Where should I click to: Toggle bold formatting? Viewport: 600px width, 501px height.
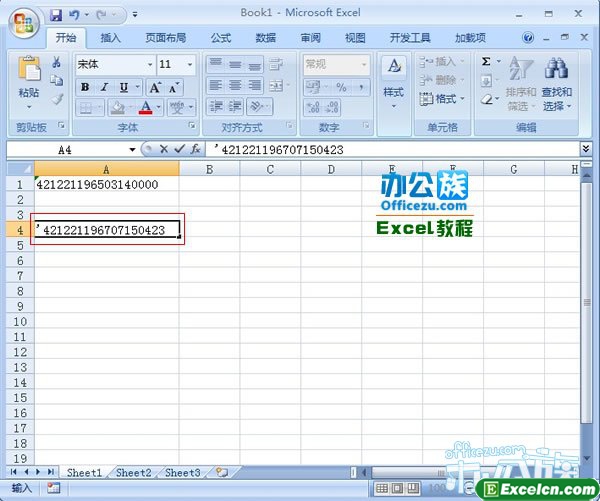pyautogui.click(x=85, y=87)
